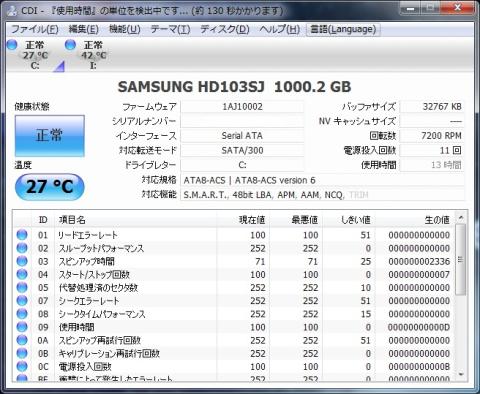Open the ディスク(D) menu
Screen dimensions: 480x394
[225, 29]
